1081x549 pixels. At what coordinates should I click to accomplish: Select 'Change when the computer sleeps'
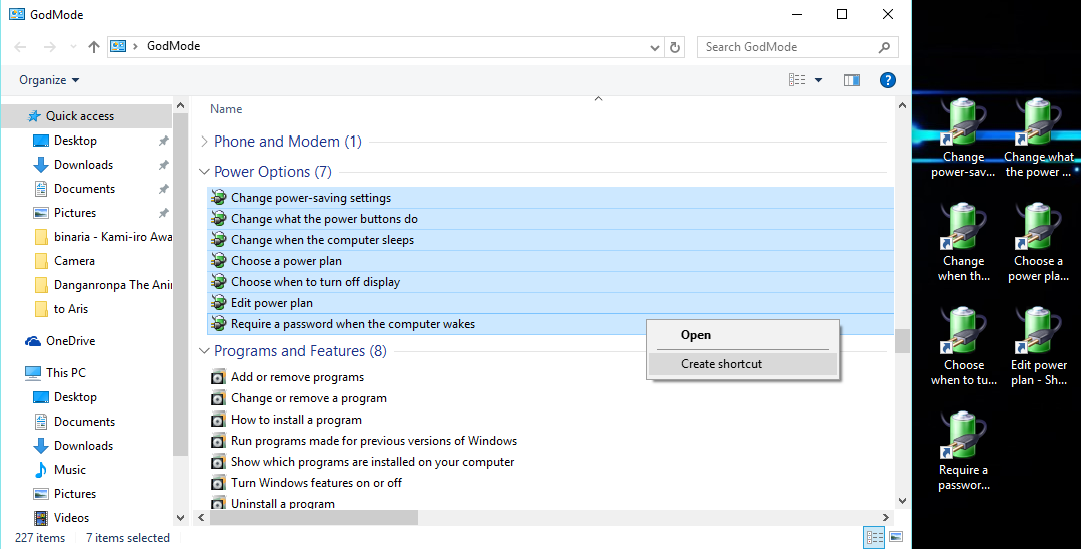click(x=550, y=240)
